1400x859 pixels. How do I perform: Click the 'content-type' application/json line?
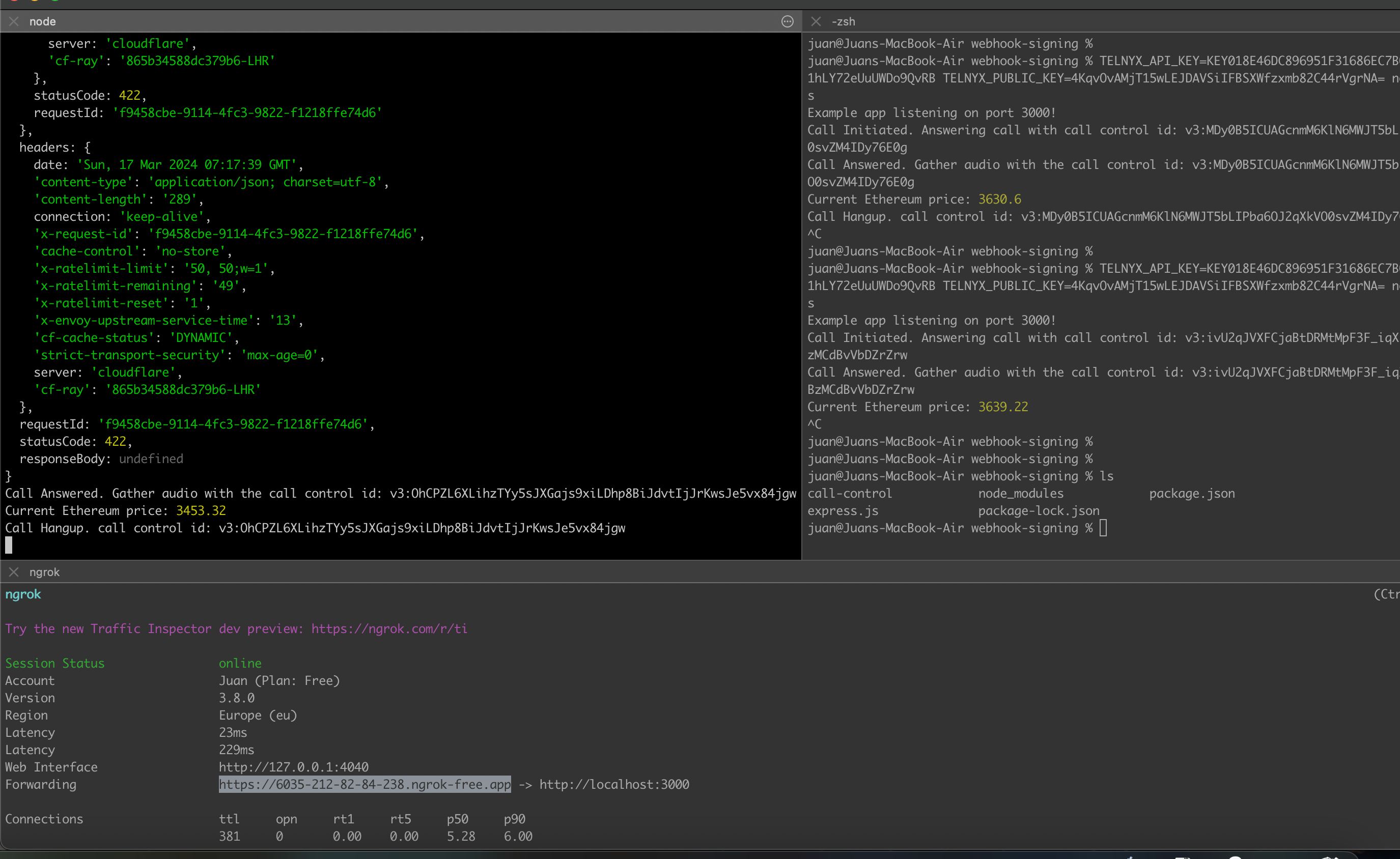pyautogui.click(x=211, y=182)
